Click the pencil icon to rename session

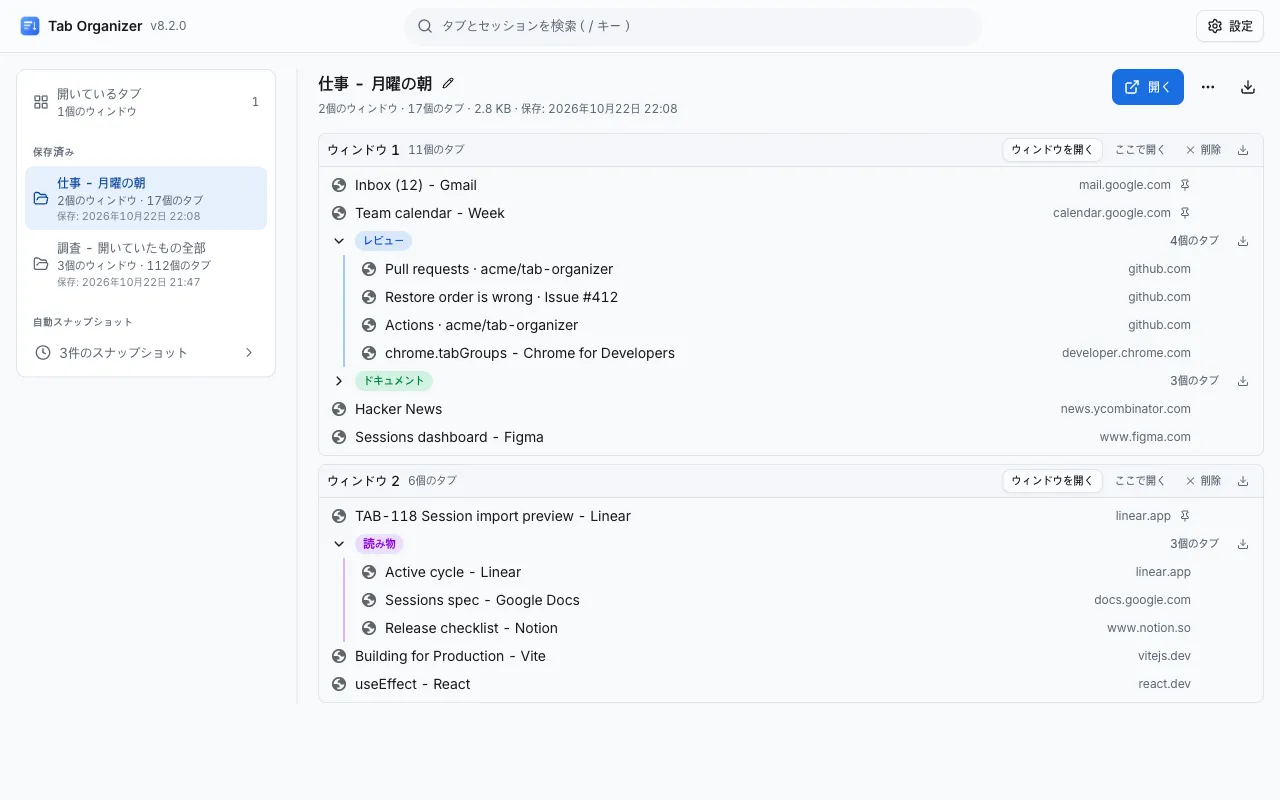click(448, 84)
